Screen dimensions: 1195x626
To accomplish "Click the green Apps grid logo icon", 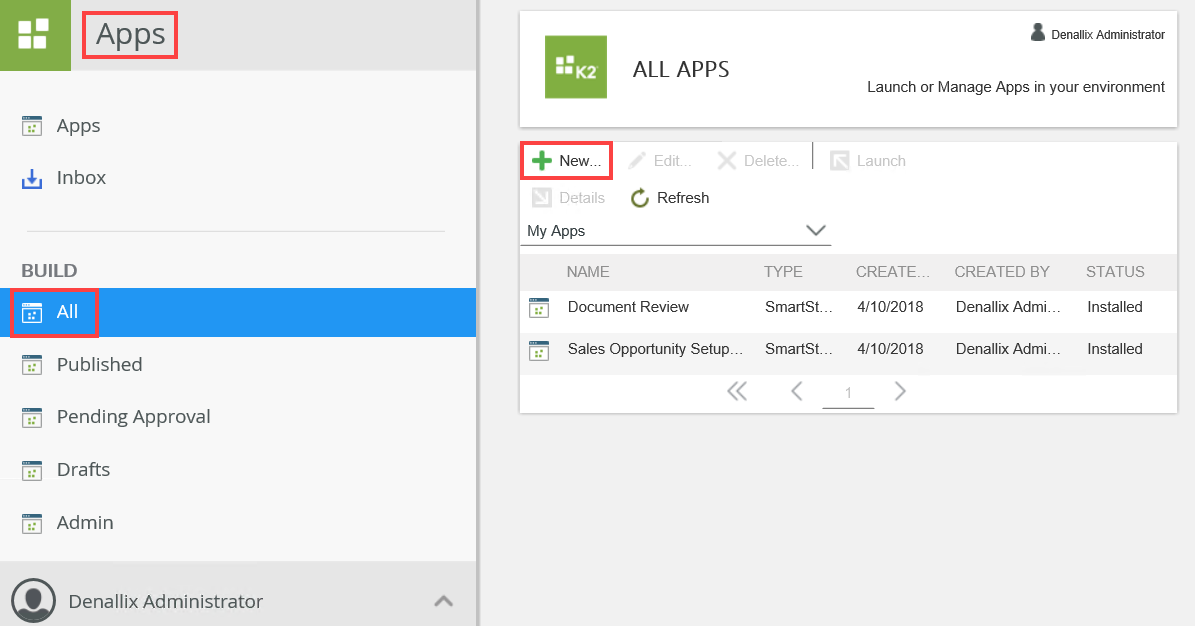I will click(34, 34).
